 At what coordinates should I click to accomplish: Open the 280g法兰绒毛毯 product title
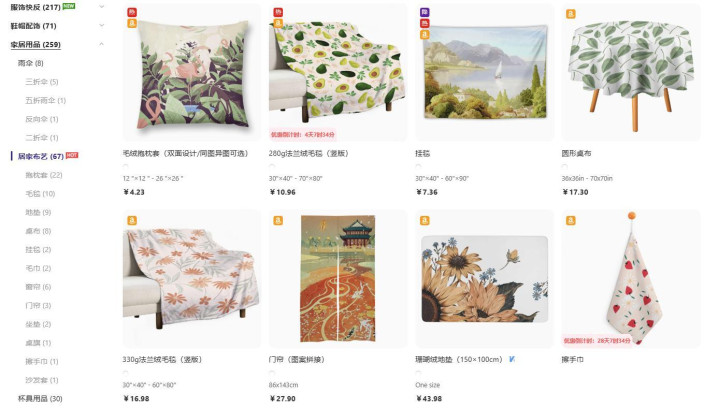click(x=308, y=154)
